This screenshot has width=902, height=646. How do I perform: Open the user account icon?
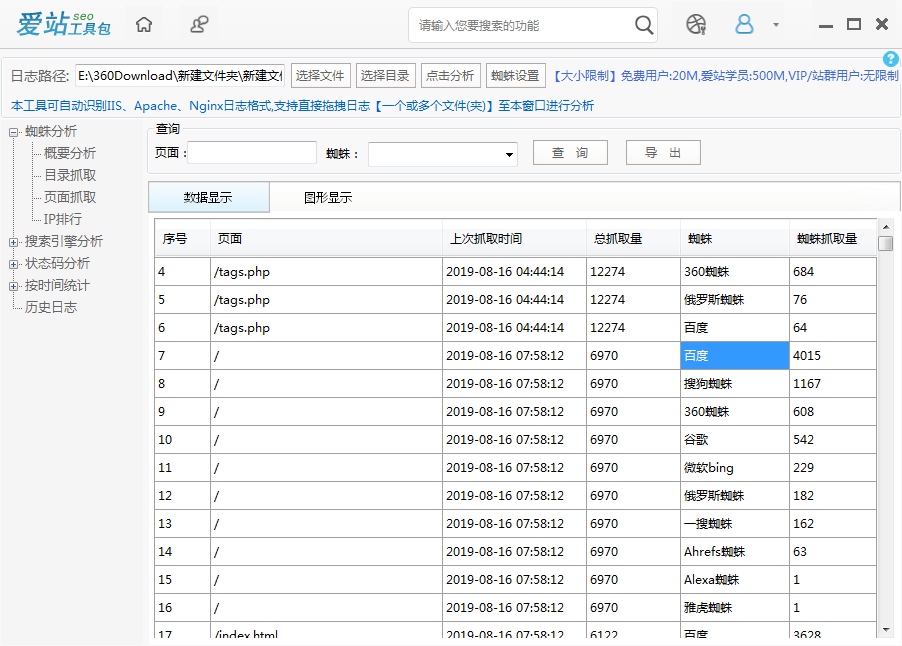tap(744, 25)
